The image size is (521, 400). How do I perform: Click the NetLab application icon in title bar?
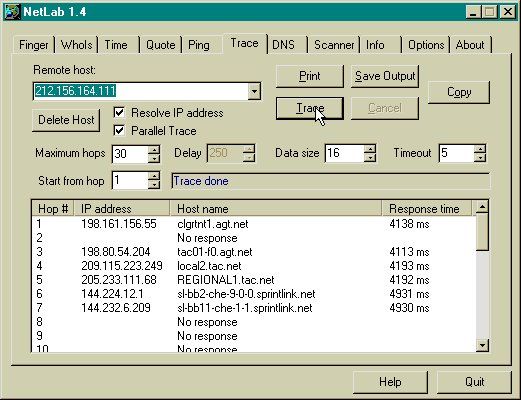coord(12,12)
